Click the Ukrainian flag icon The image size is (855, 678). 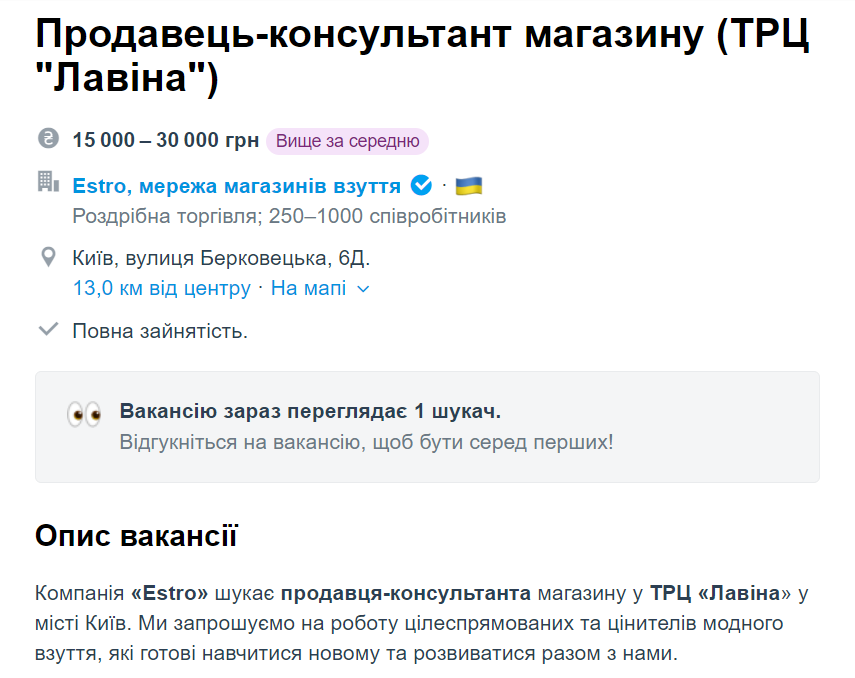pyautogui.click(x=469, y=186)
